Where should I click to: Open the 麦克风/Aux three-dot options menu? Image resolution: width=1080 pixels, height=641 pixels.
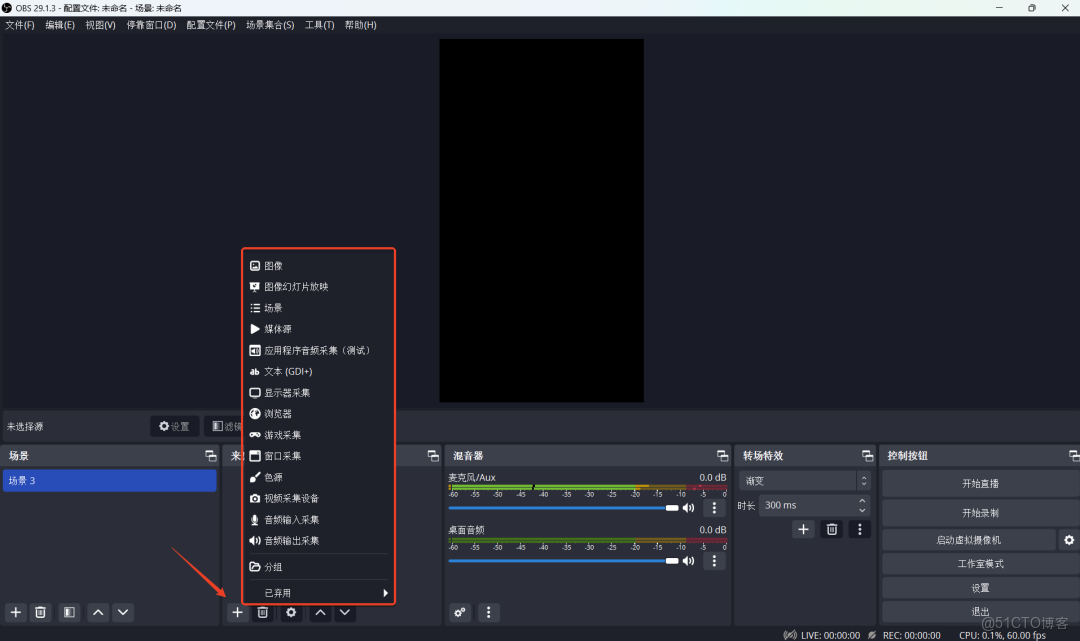coord(713,508)
